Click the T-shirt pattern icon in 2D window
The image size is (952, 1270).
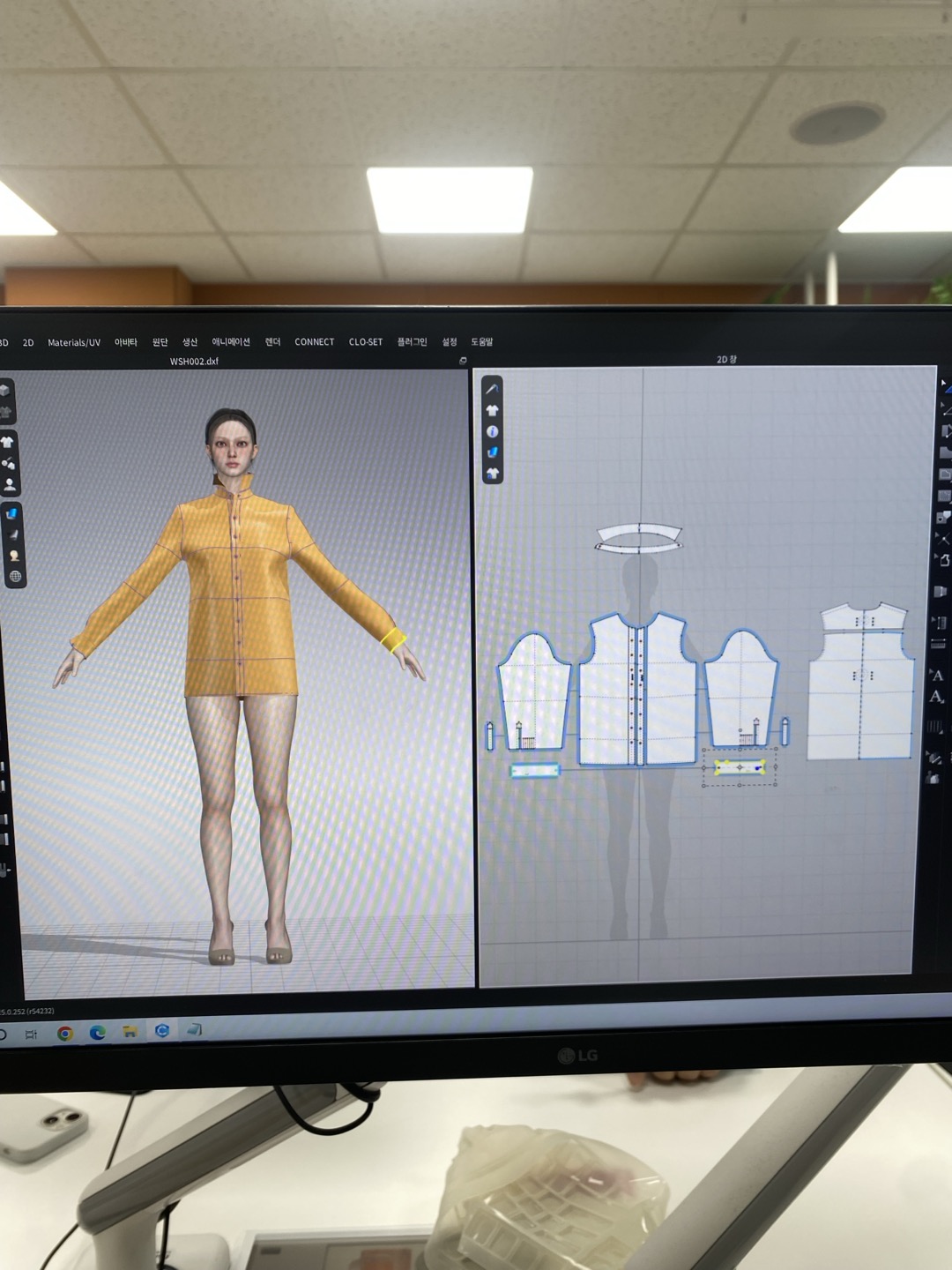(x=493, y=410)
